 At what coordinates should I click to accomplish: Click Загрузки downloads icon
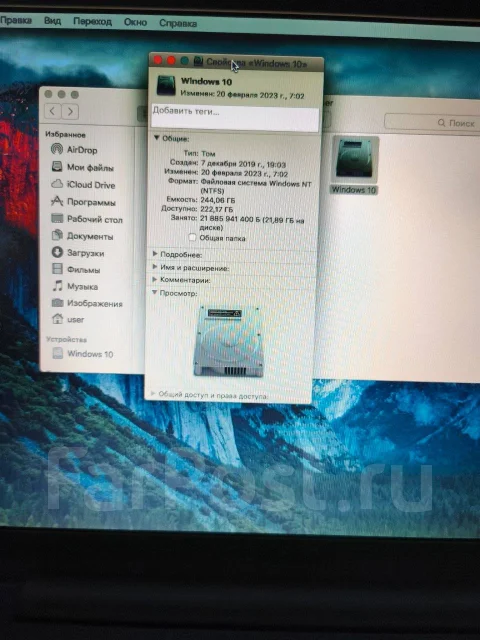[x=57, y=252]
